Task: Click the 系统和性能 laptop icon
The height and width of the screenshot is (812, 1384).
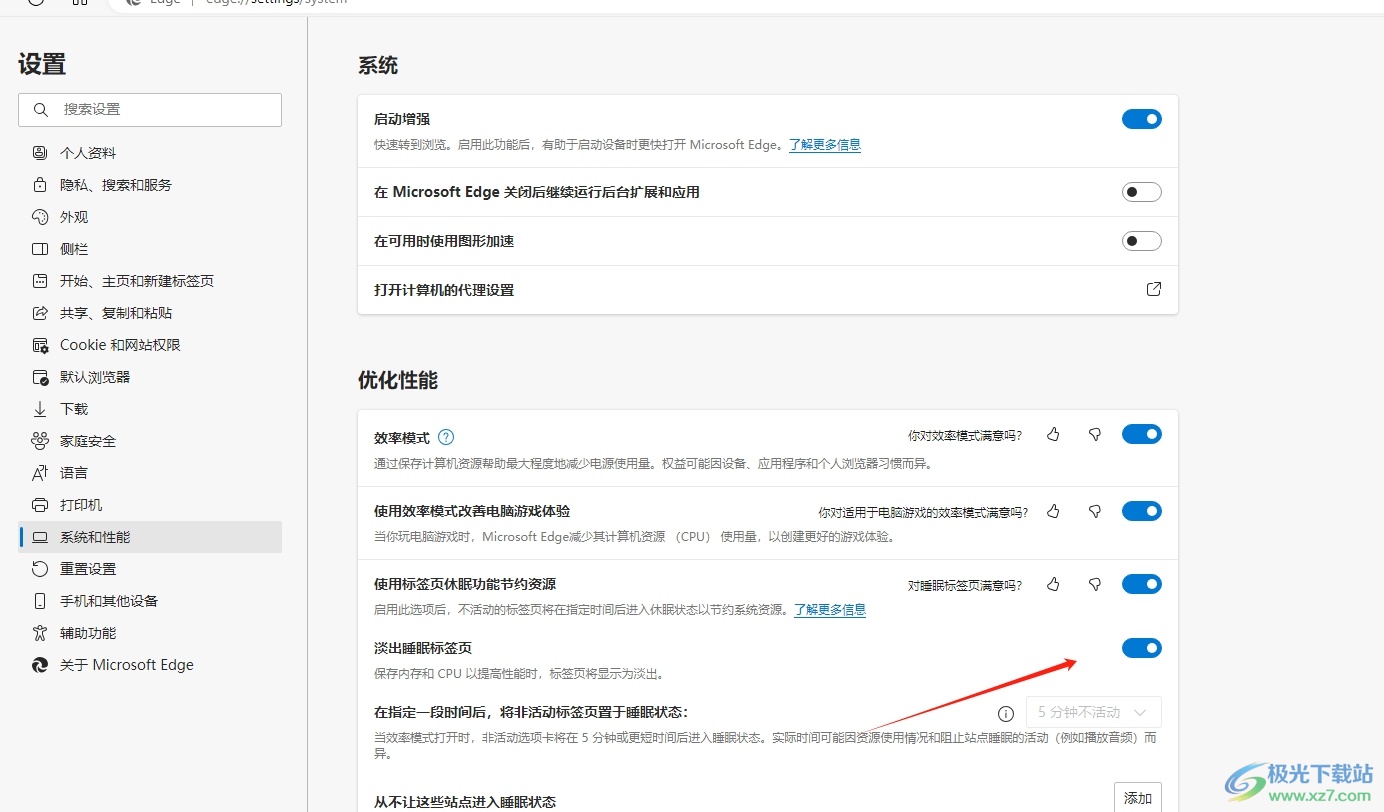Action: (40, 537)
